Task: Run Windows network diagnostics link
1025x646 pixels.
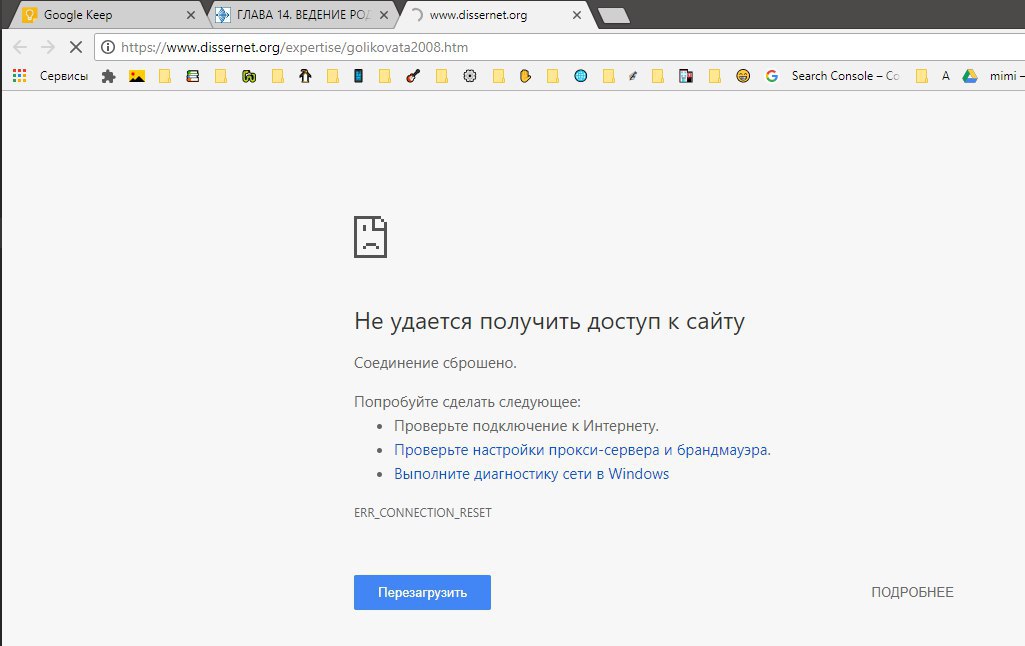Action: click(x=531, y=474)
